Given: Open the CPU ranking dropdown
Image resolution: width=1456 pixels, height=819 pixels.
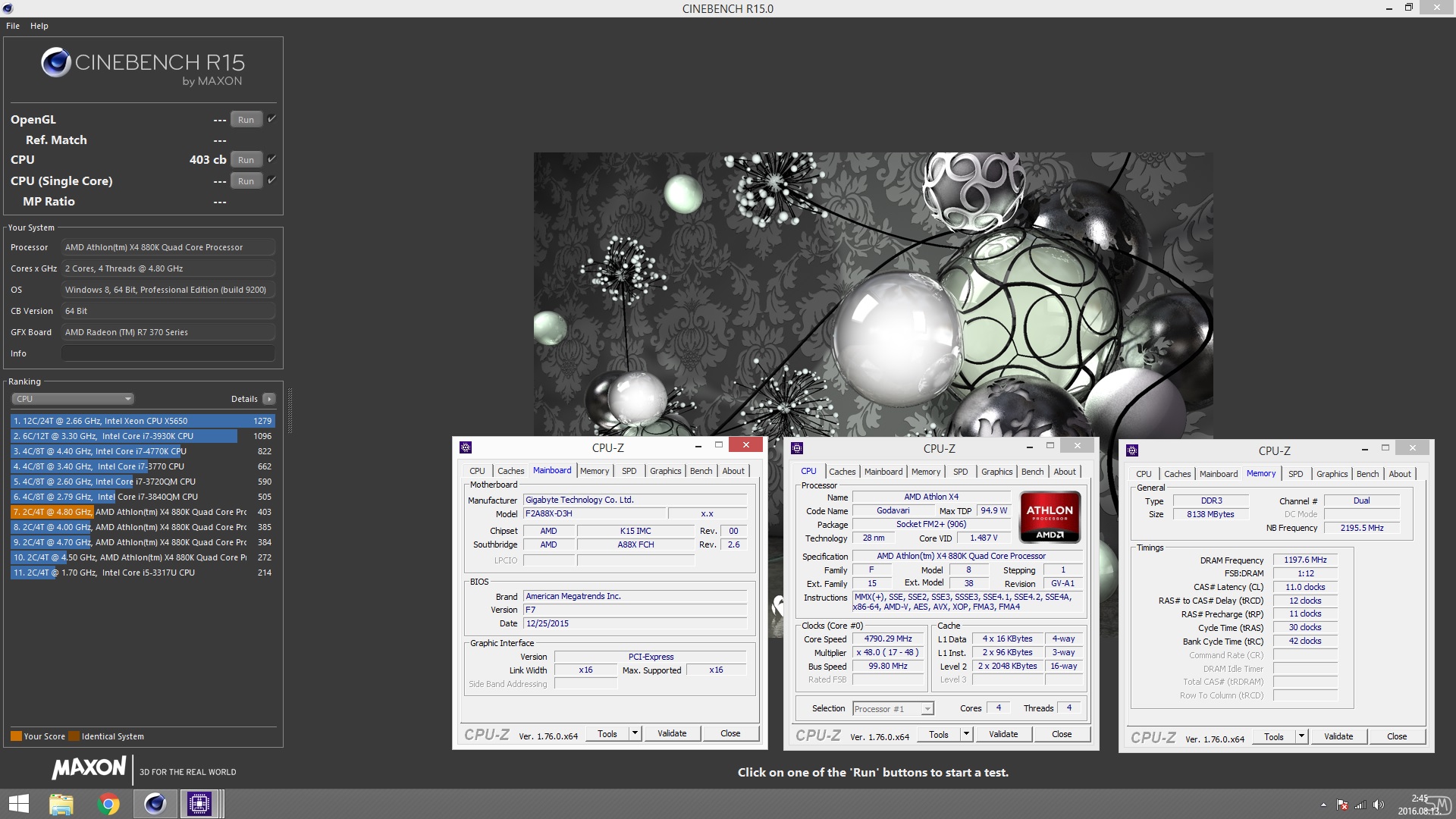Looking at the screenshot, I should tap(73, 399).
